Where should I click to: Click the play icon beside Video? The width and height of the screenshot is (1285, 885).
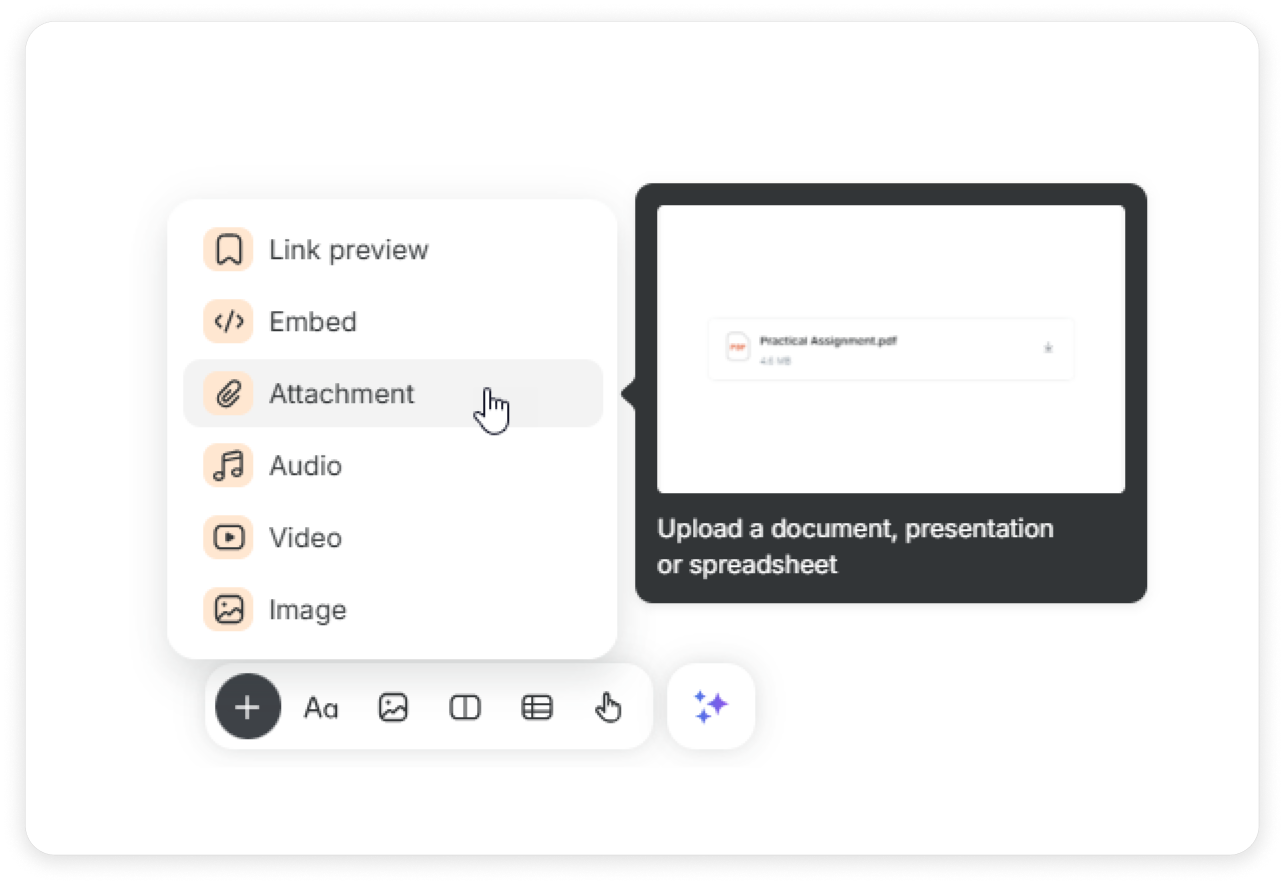229,538
